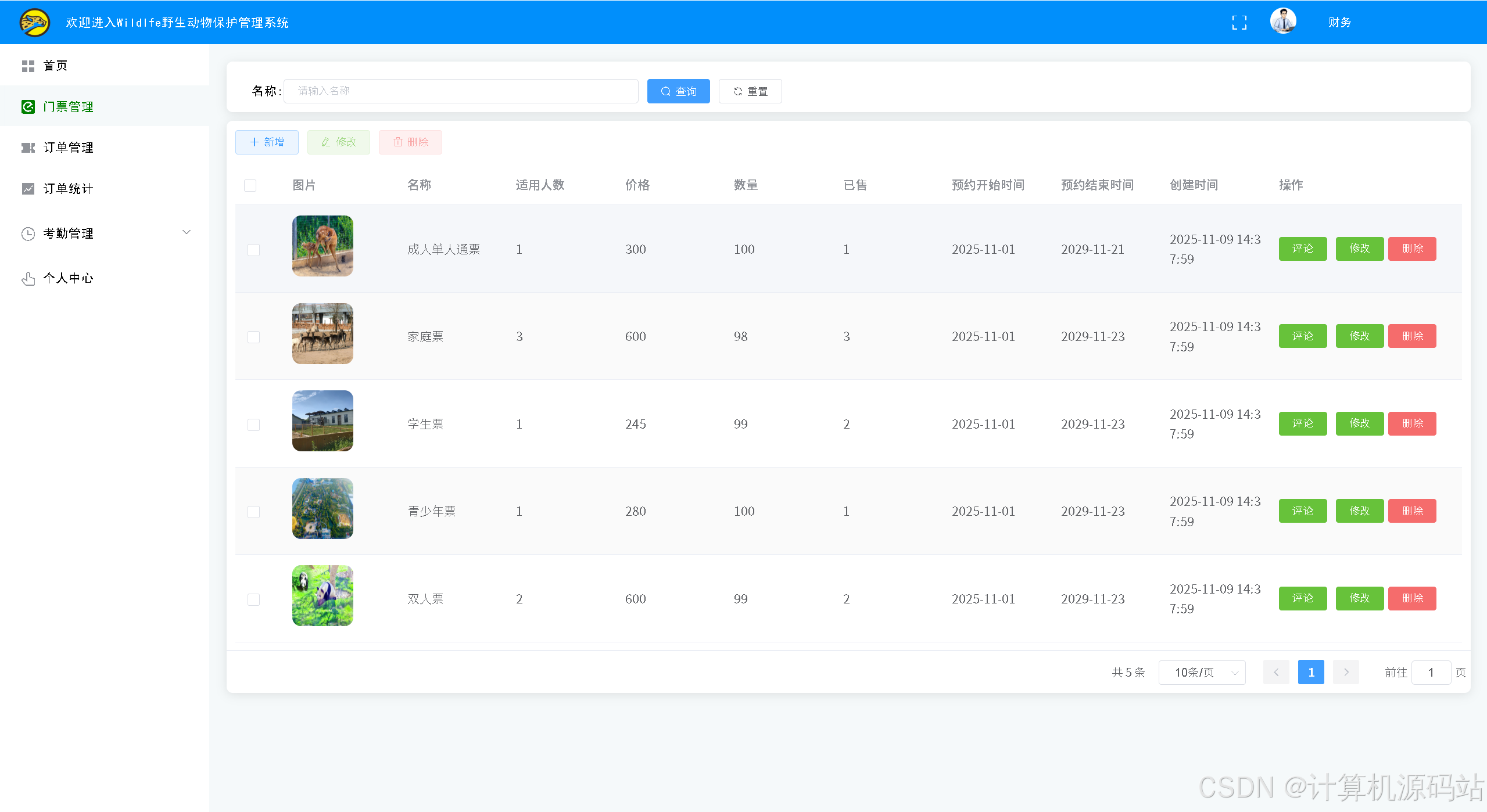Click 删除 for 青少年票 row
This screenshot has width=1487, height=812.
click(x=1412, y=511)
